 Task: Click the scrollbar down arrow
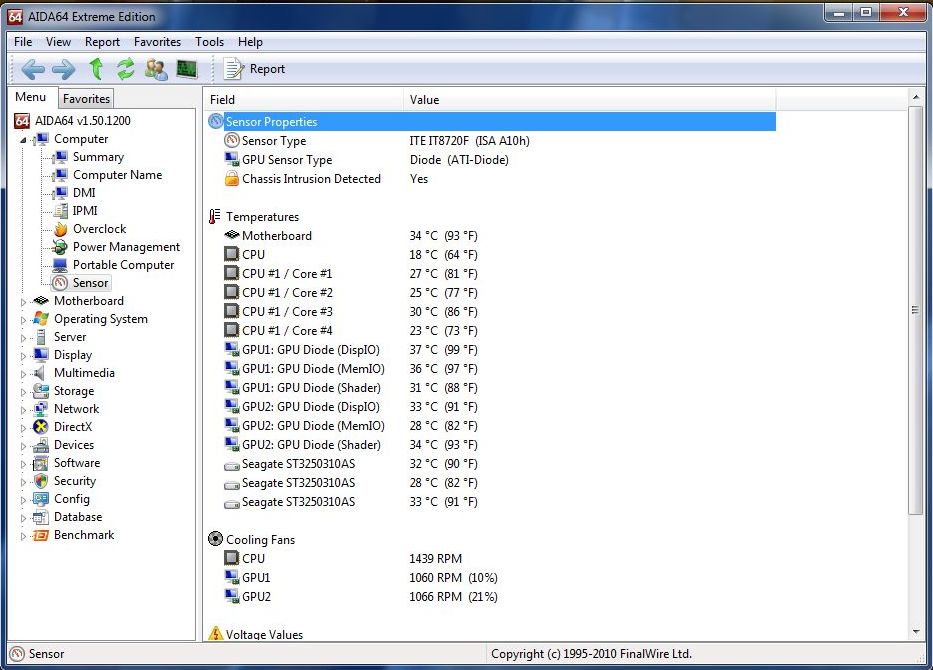[915, 632]
